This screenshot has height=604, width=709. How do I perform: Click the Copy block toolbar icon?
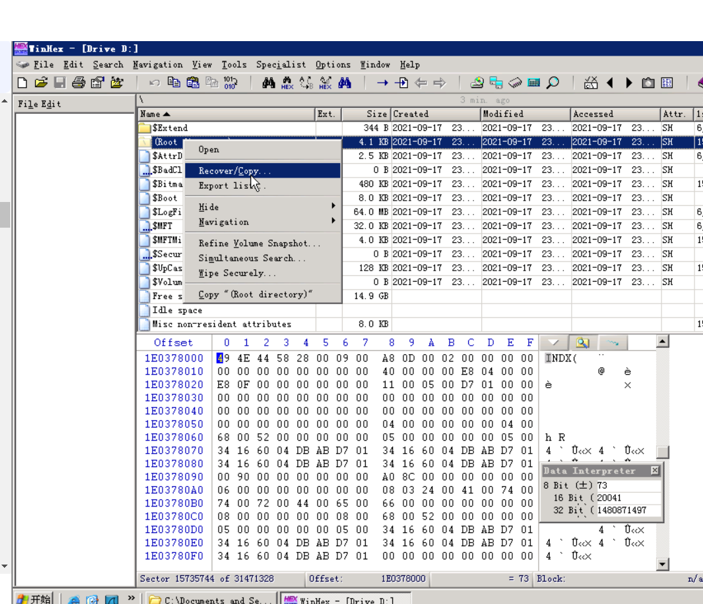[x=174, y=83]
